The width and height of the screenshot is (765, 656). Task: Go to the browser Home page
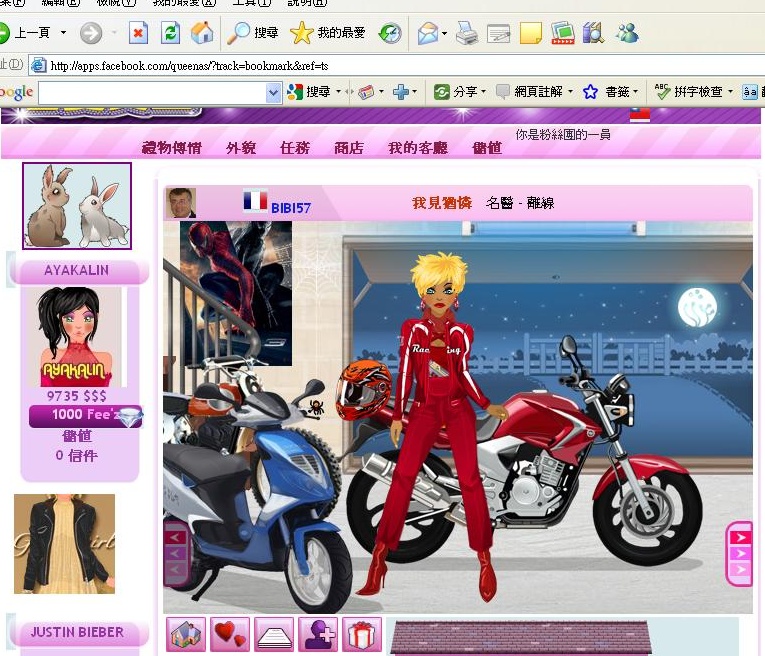202,33
